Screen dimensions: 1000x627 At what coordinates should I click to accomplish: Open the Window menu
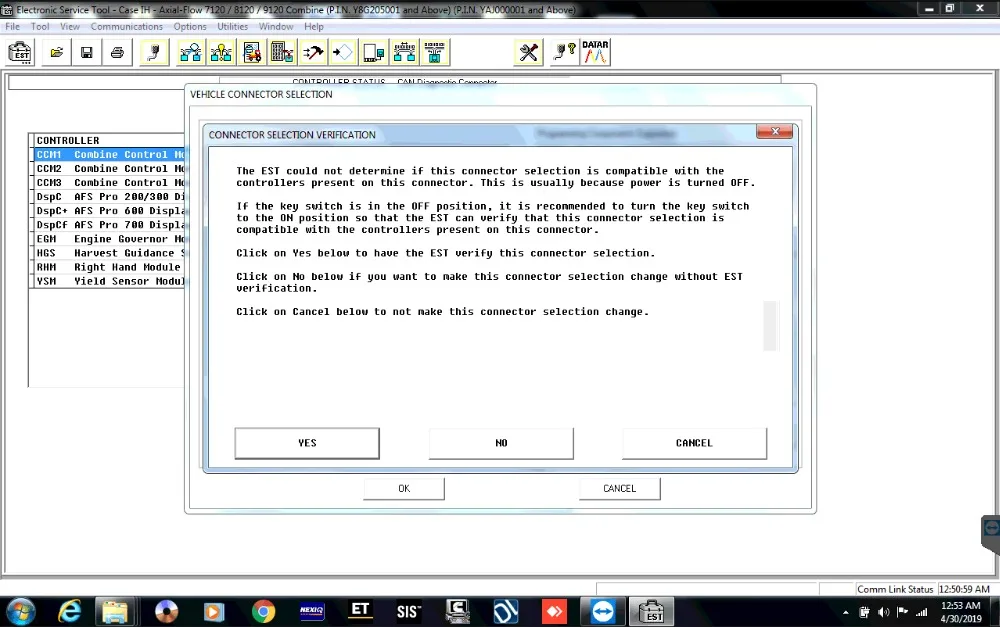[x=276, y=26]
